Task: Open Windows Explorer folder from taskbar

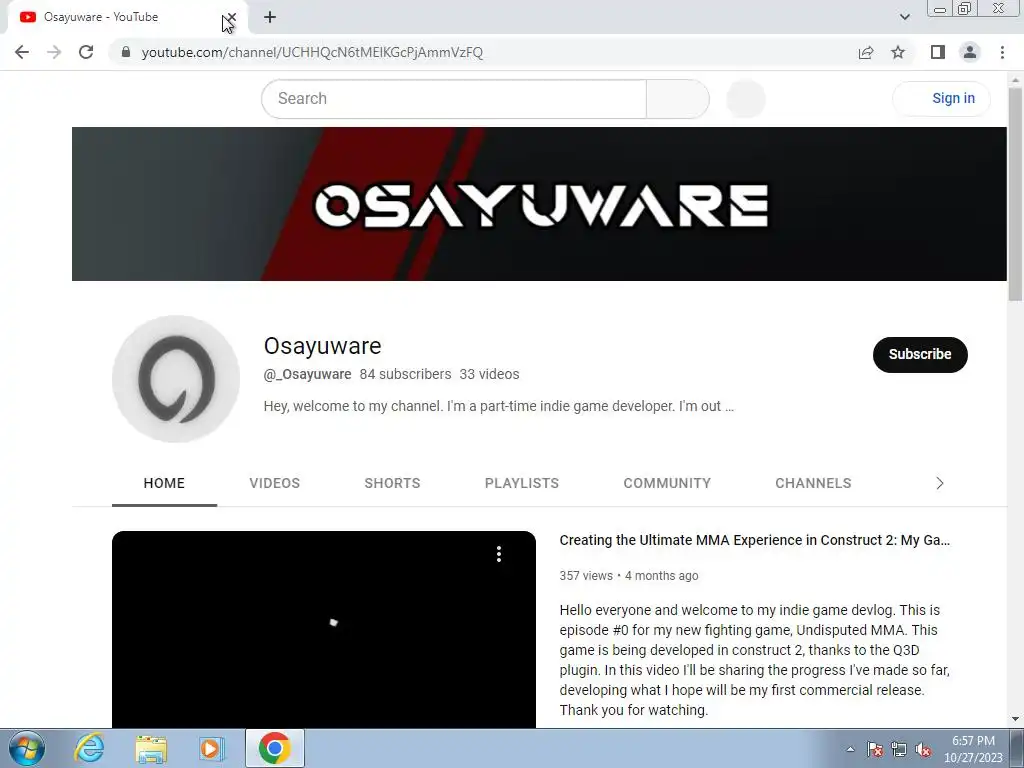Action: point(151,748)
